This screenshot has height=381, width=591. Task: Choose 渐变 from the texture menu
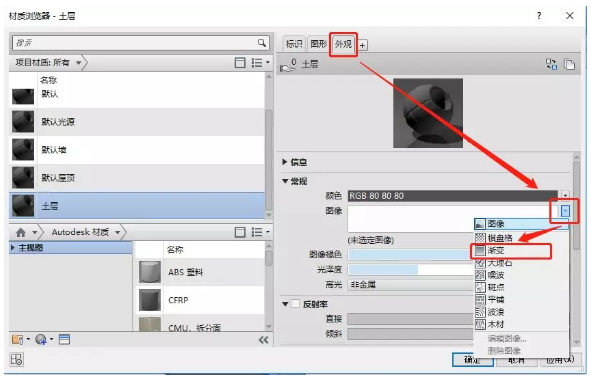[x=521, y=250]
